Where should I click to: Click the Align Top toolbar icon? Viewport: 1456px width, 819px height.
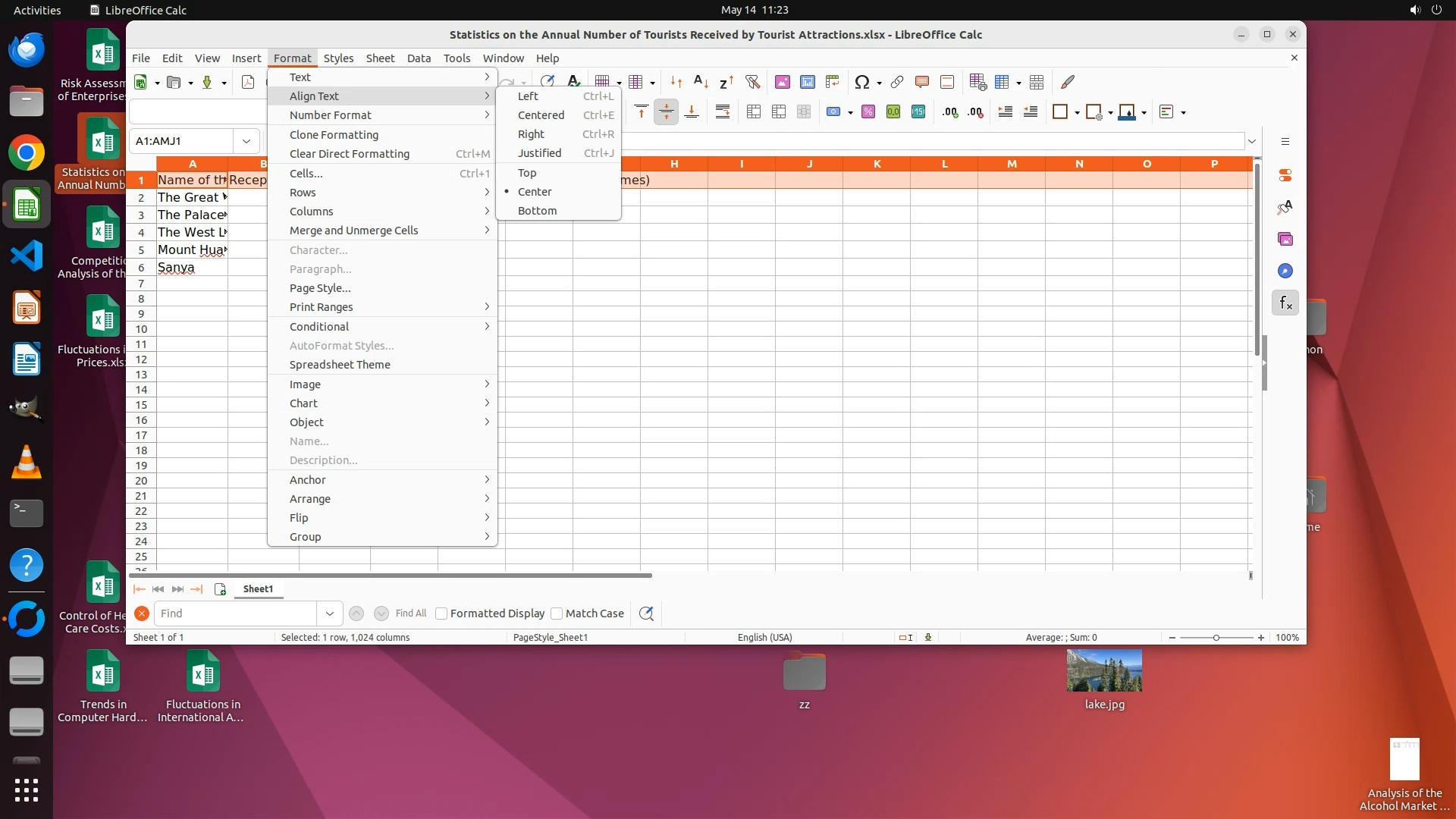click(x=641, y=112)
